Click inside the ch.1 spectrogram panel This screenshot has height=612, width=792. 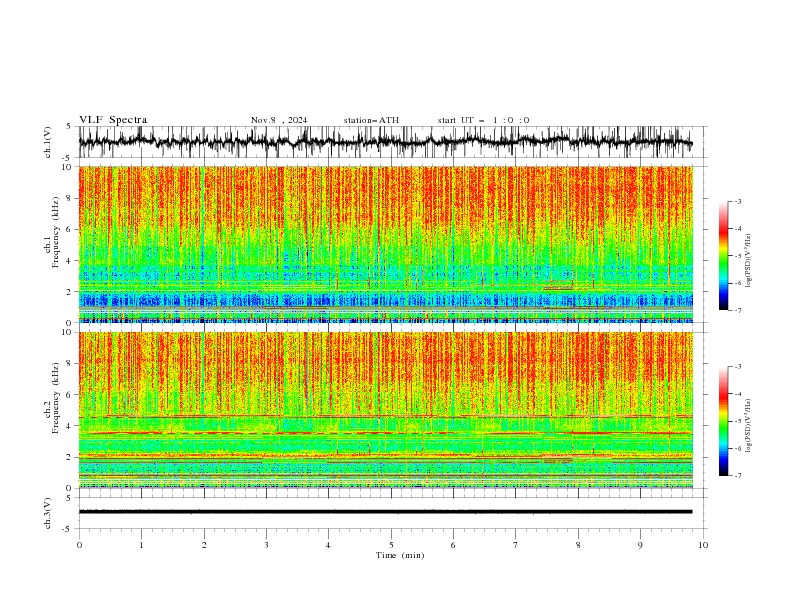point(386,244)
